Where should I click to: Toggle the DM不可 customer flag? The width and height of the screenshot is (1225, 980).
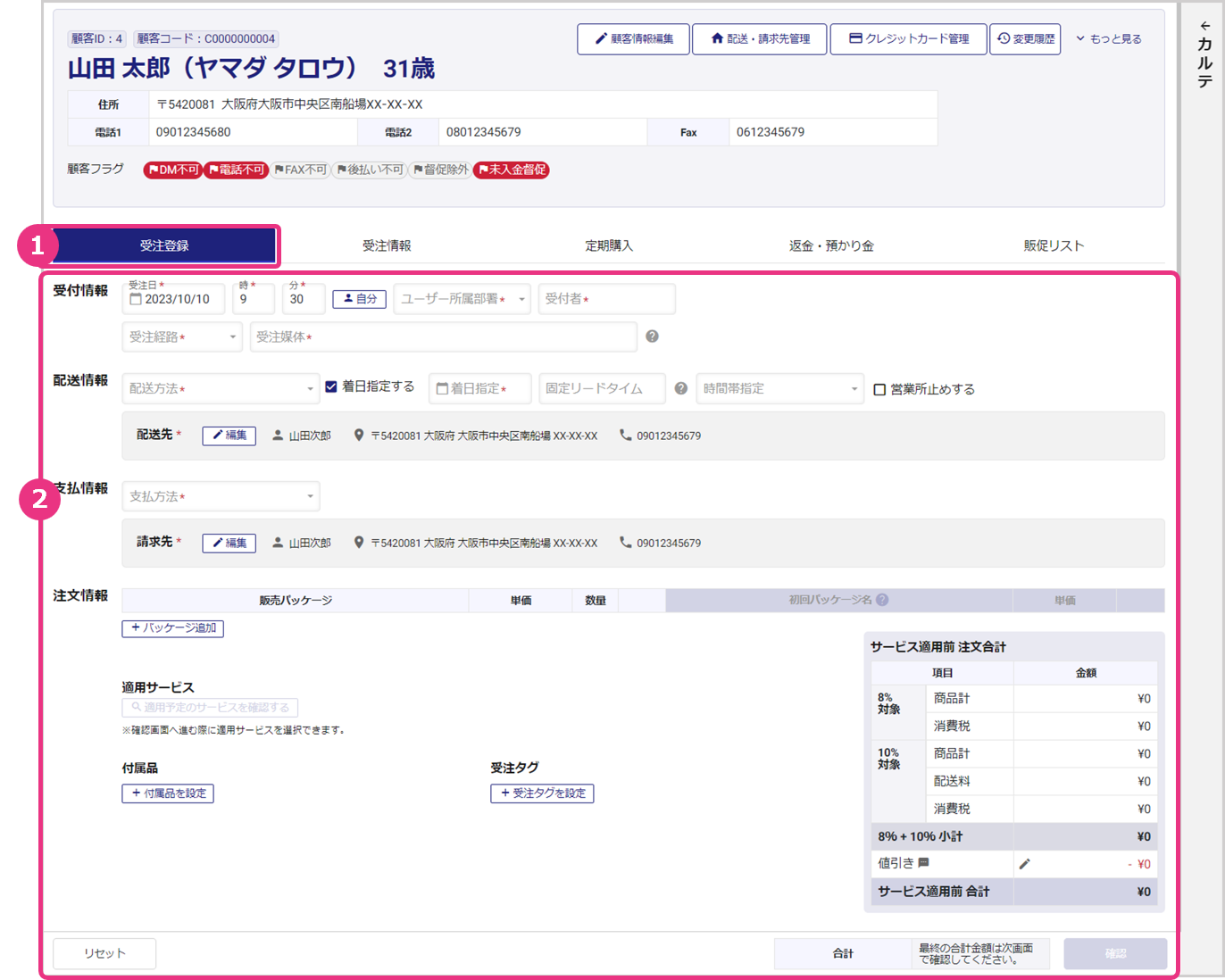[173, 170]
